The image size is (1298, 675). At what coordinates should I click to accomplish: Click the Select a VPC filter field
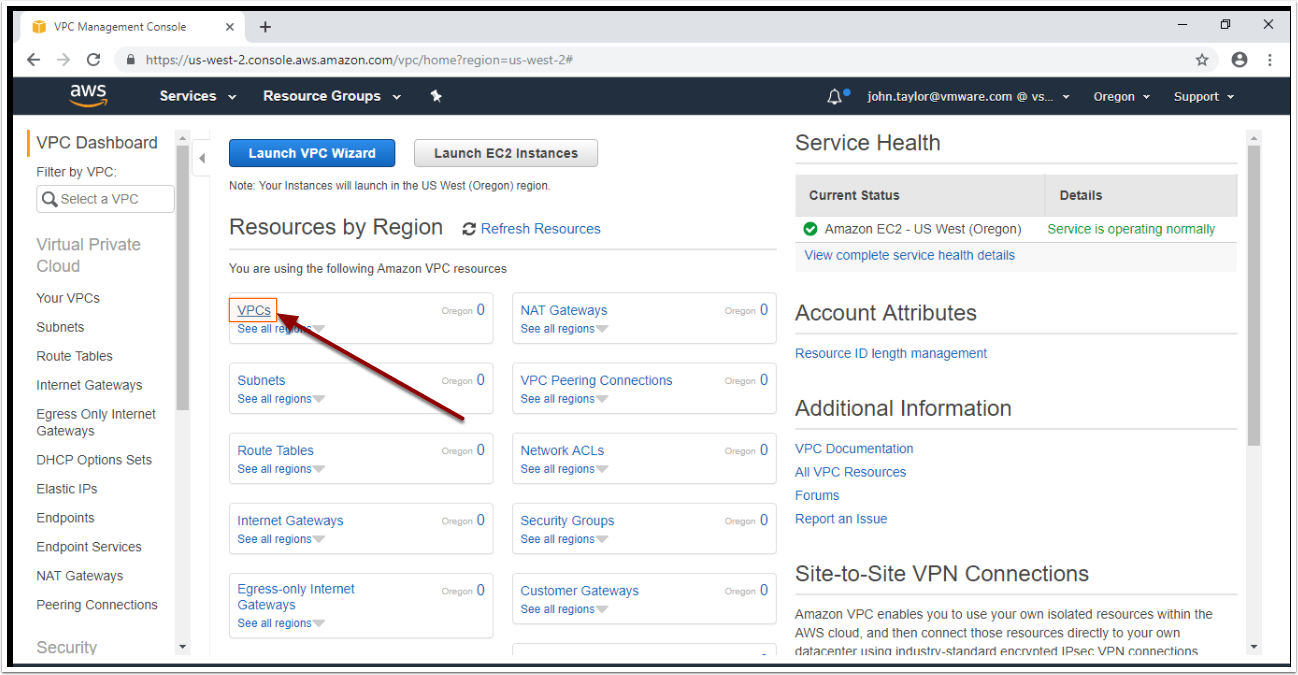click(105, 199)
